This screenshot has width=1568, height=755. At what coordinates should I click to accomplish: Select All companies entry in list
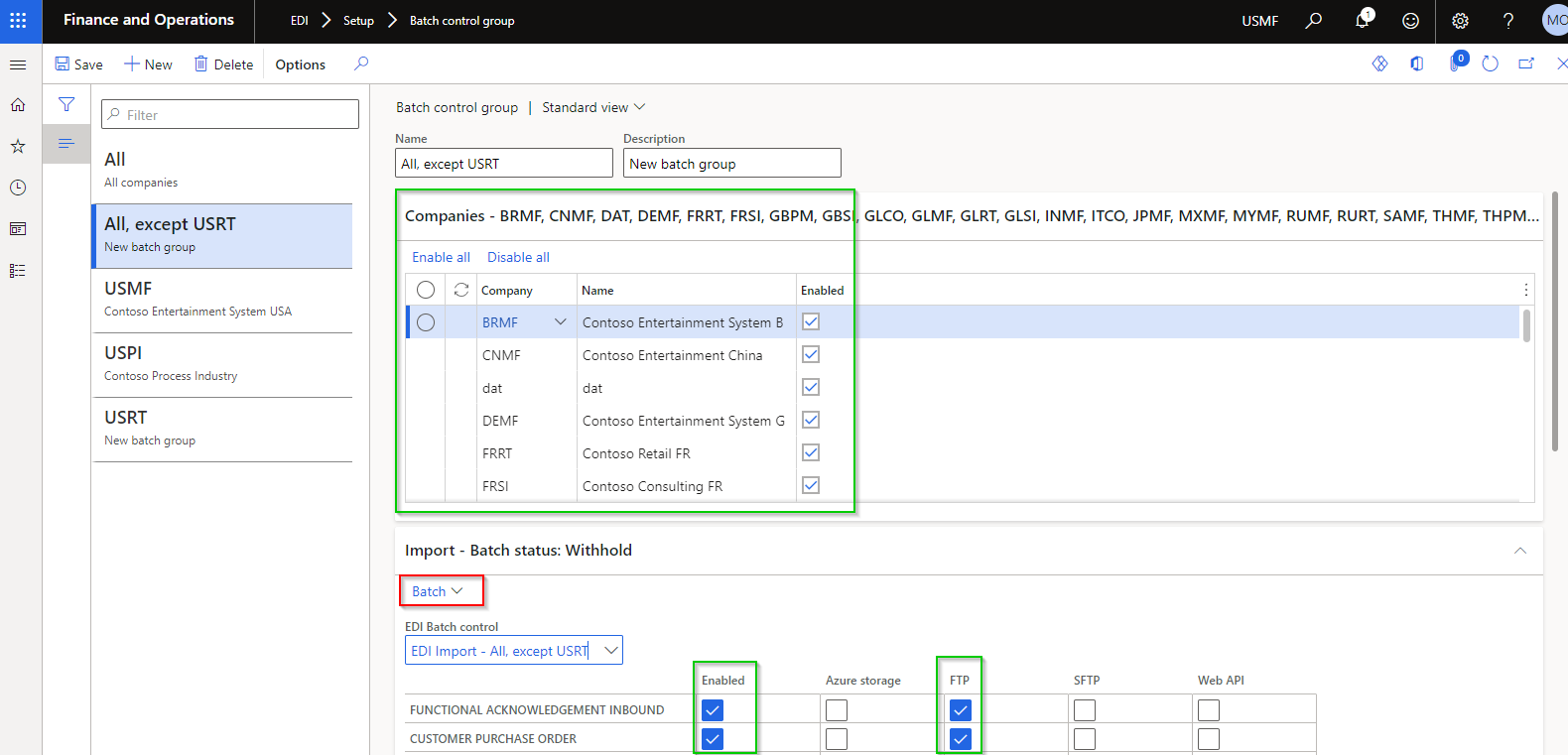click(x=222, y=170)
